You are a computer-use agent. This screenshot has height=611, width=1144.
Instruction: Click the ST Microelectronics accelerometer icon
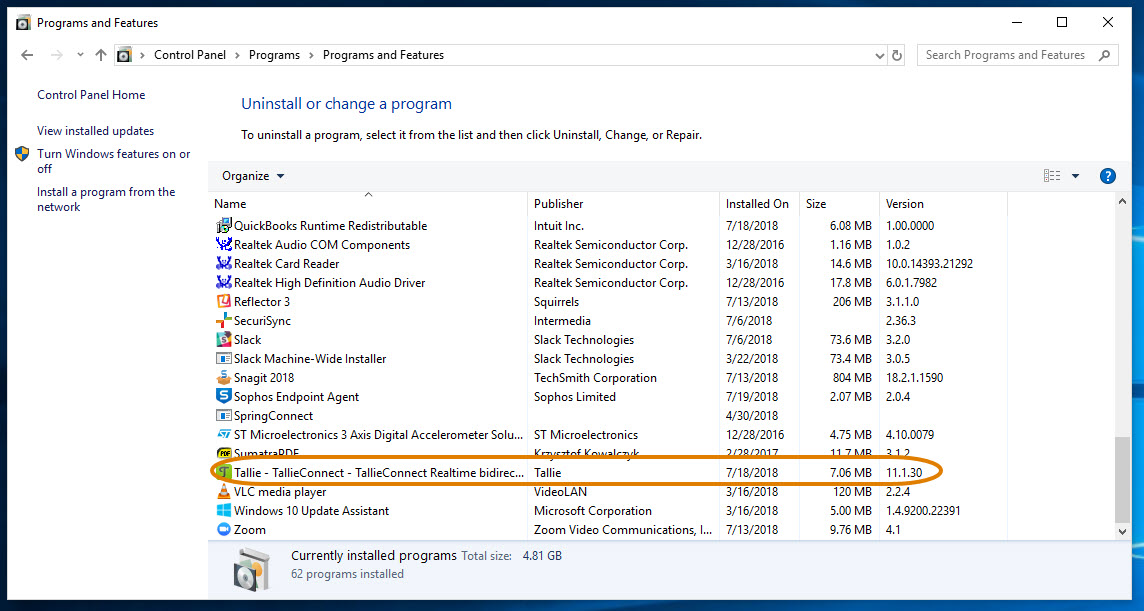tap(224, 434)
